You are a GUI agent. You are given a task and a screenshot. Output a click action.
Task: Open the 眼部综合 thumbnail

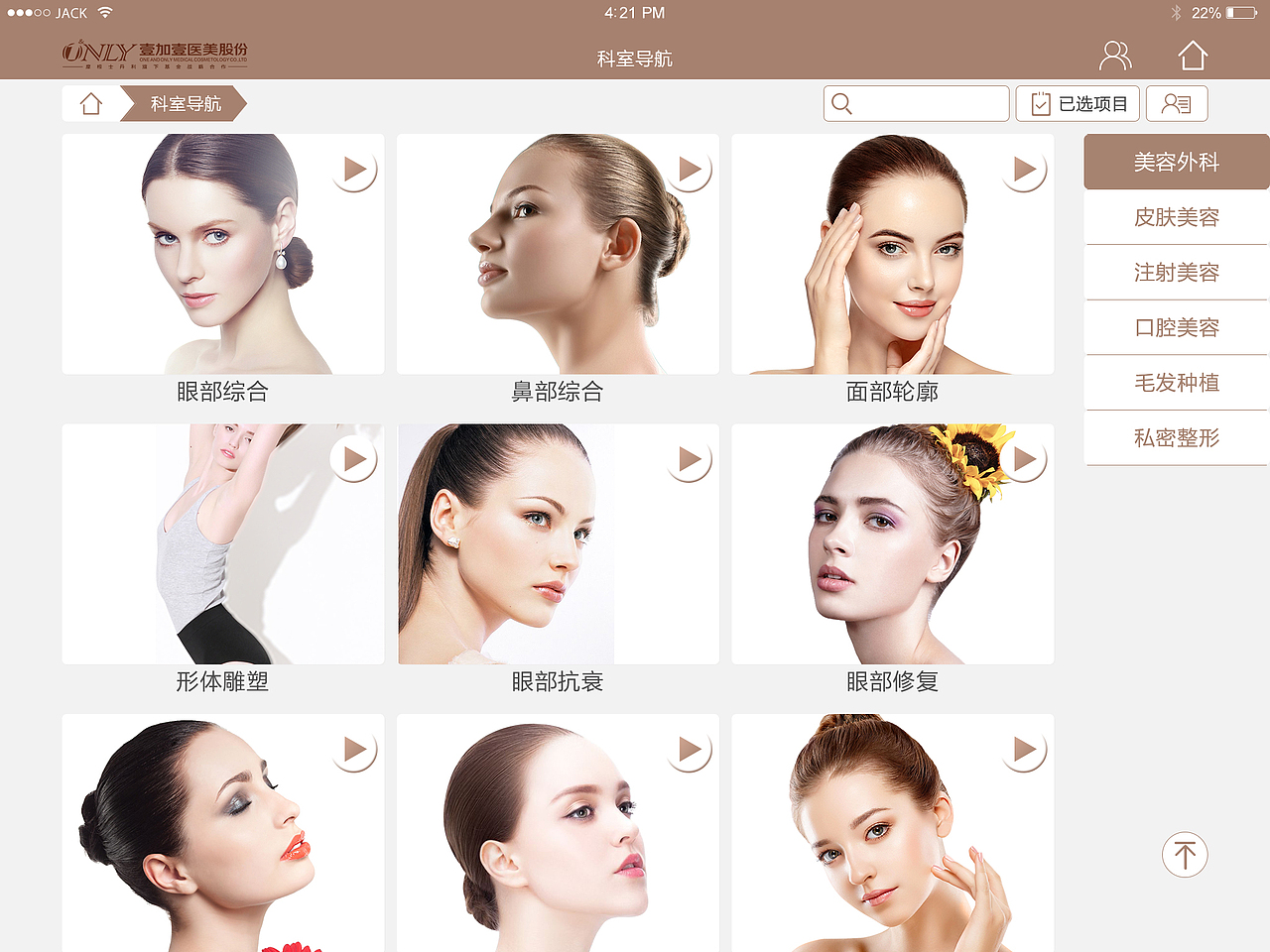pyautogui.click(x=222, y=254)
